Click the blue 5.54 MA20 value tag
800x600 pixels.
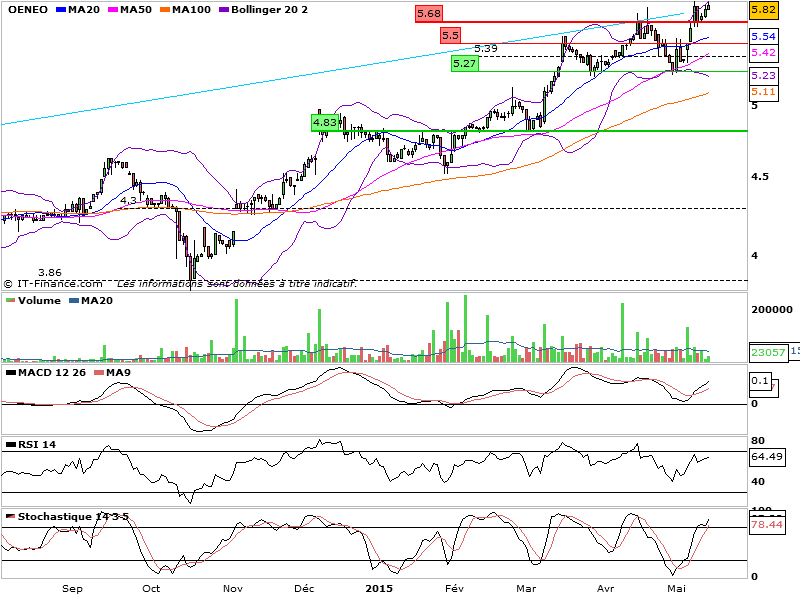tap(764, 37)
